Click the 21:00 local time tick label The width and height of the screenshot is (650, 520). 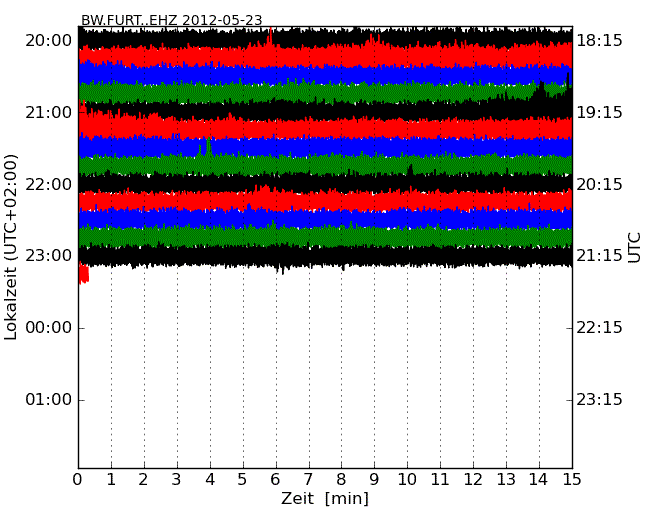click(x=49, y=113)
